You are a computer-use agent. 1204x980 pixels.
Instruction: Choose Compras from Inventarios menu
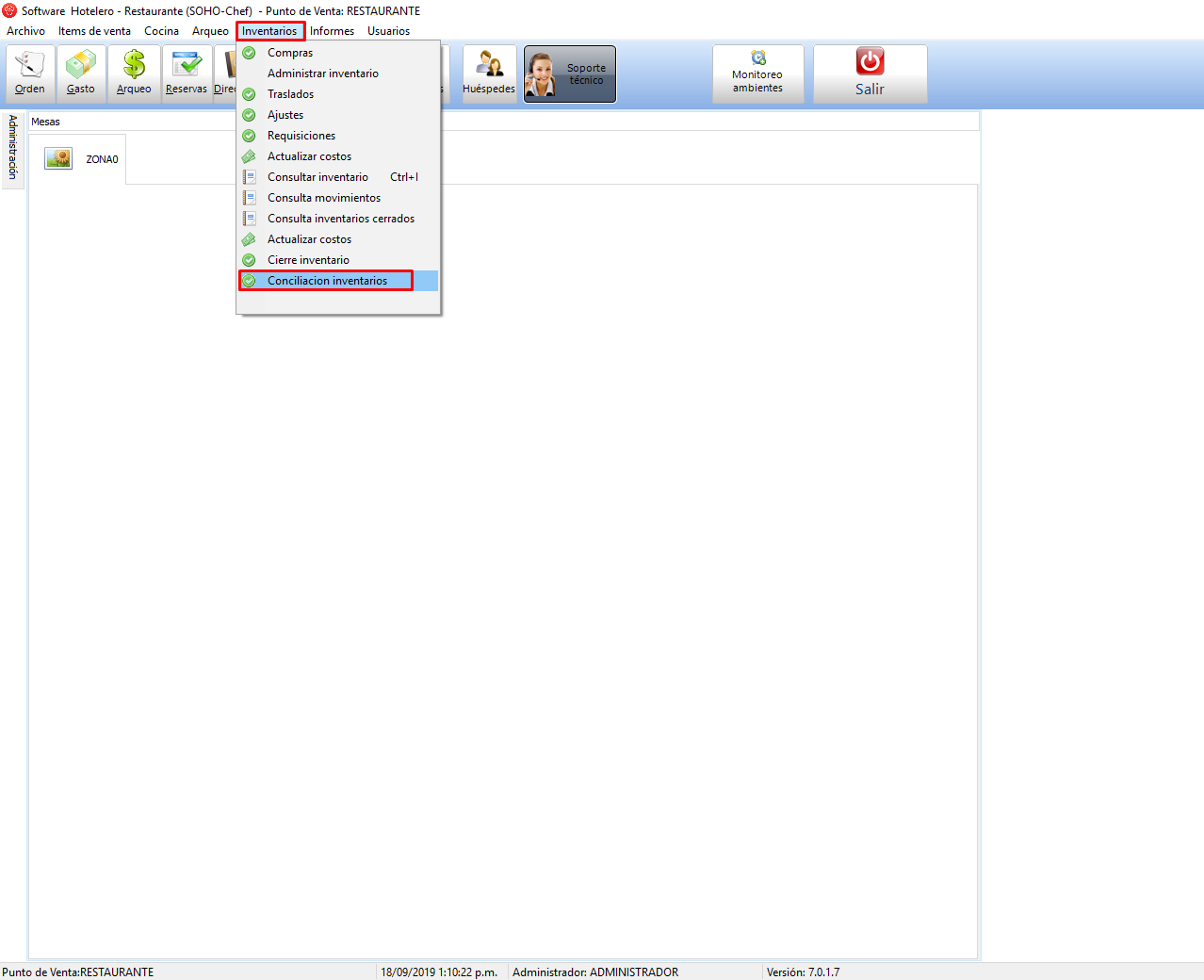coord(290,53)
